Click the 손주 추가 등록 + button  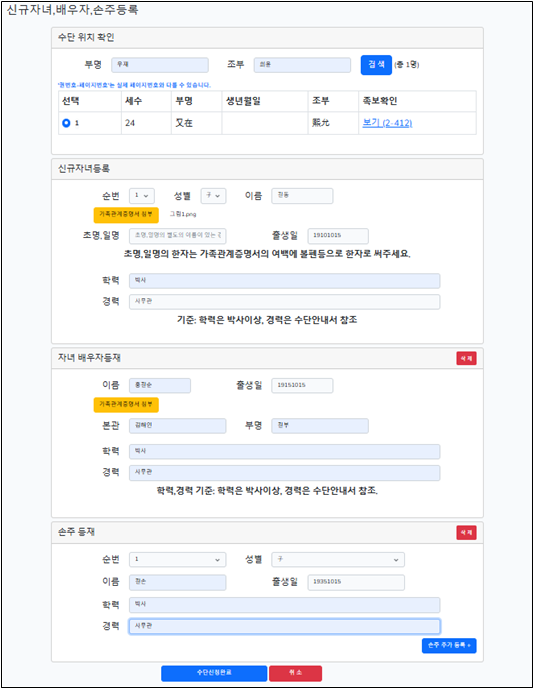(449, 645)
